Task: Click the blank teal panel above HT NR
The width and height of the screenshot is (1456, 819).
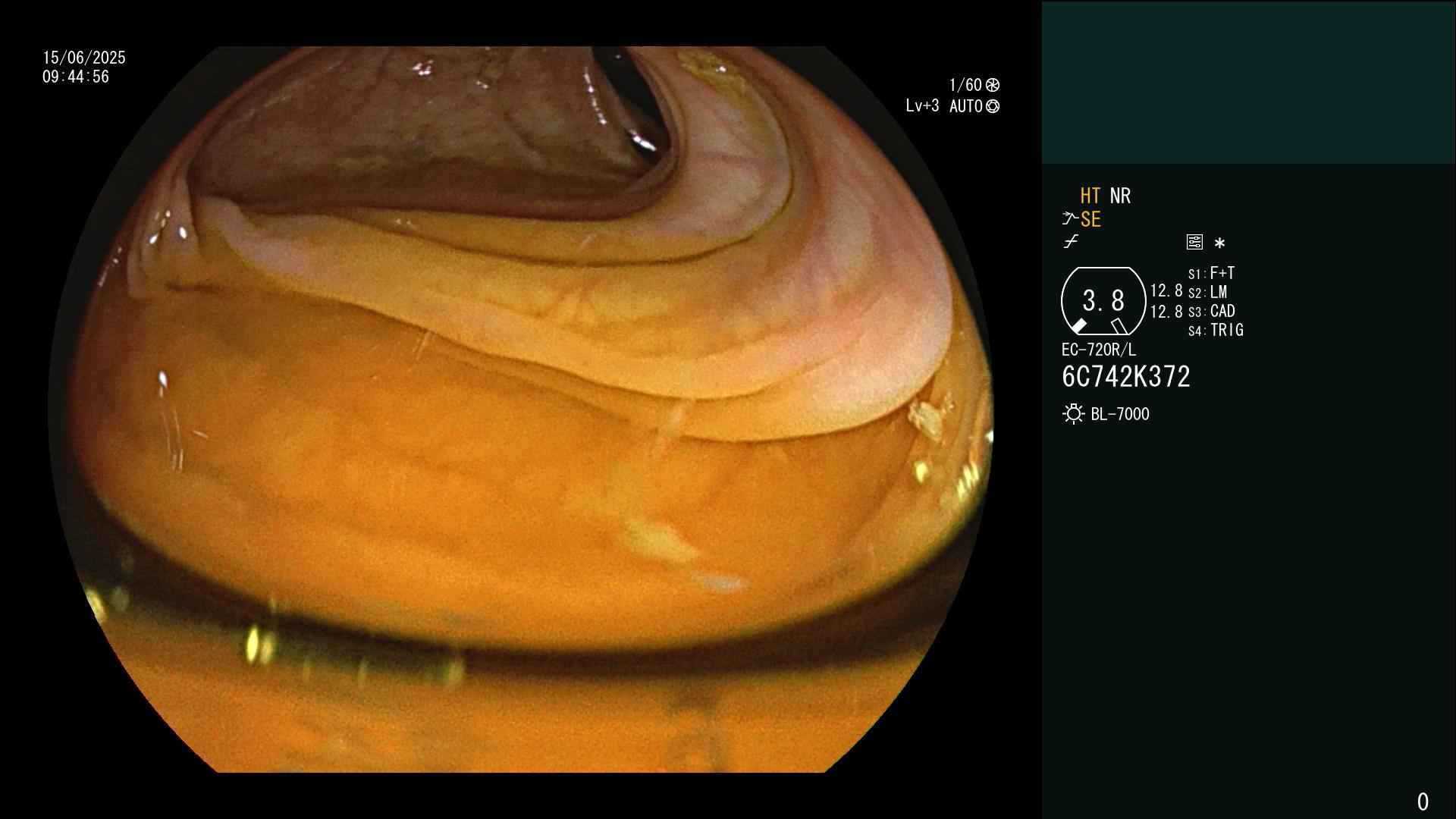Action: click(1248, 82)
